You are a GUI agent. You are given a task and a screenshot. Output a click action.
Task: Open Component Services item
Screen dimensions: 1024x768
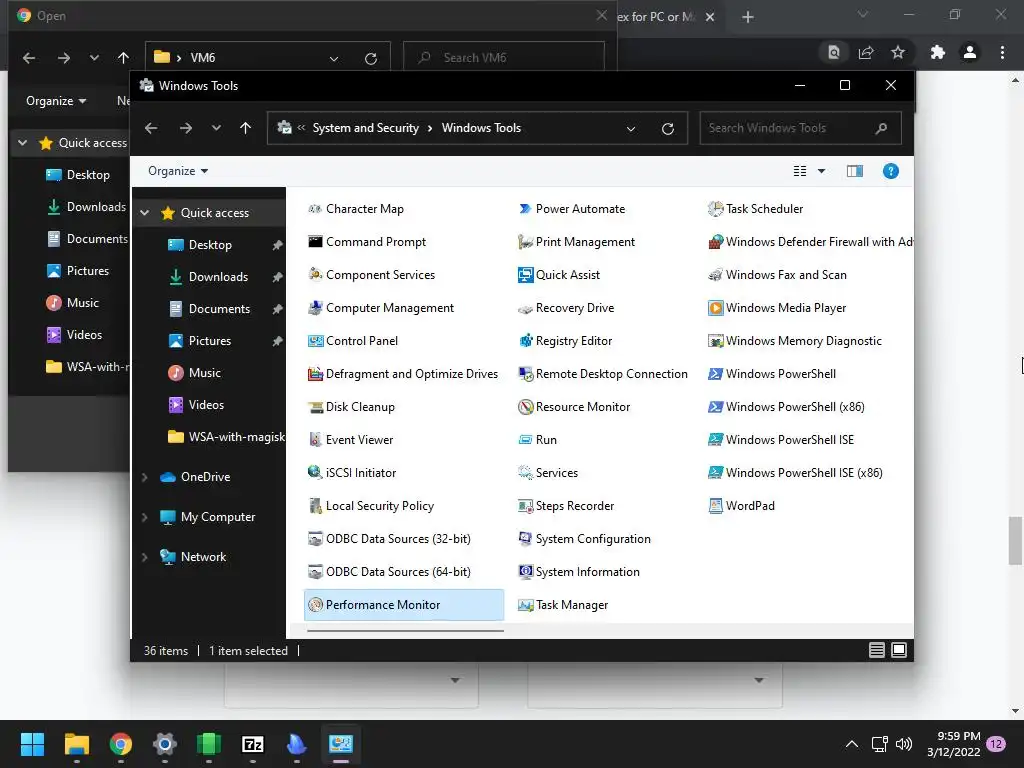372,275
